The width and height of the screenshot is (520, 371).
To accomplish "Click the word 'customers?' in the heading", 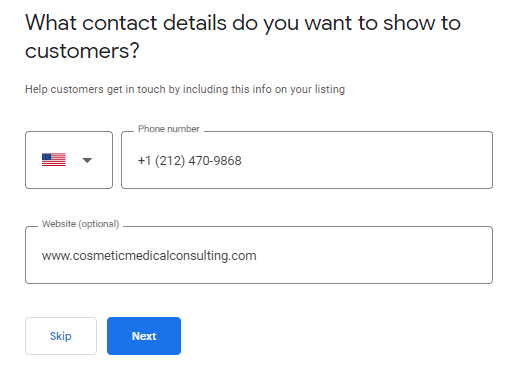I will click(x=82, y=51).
